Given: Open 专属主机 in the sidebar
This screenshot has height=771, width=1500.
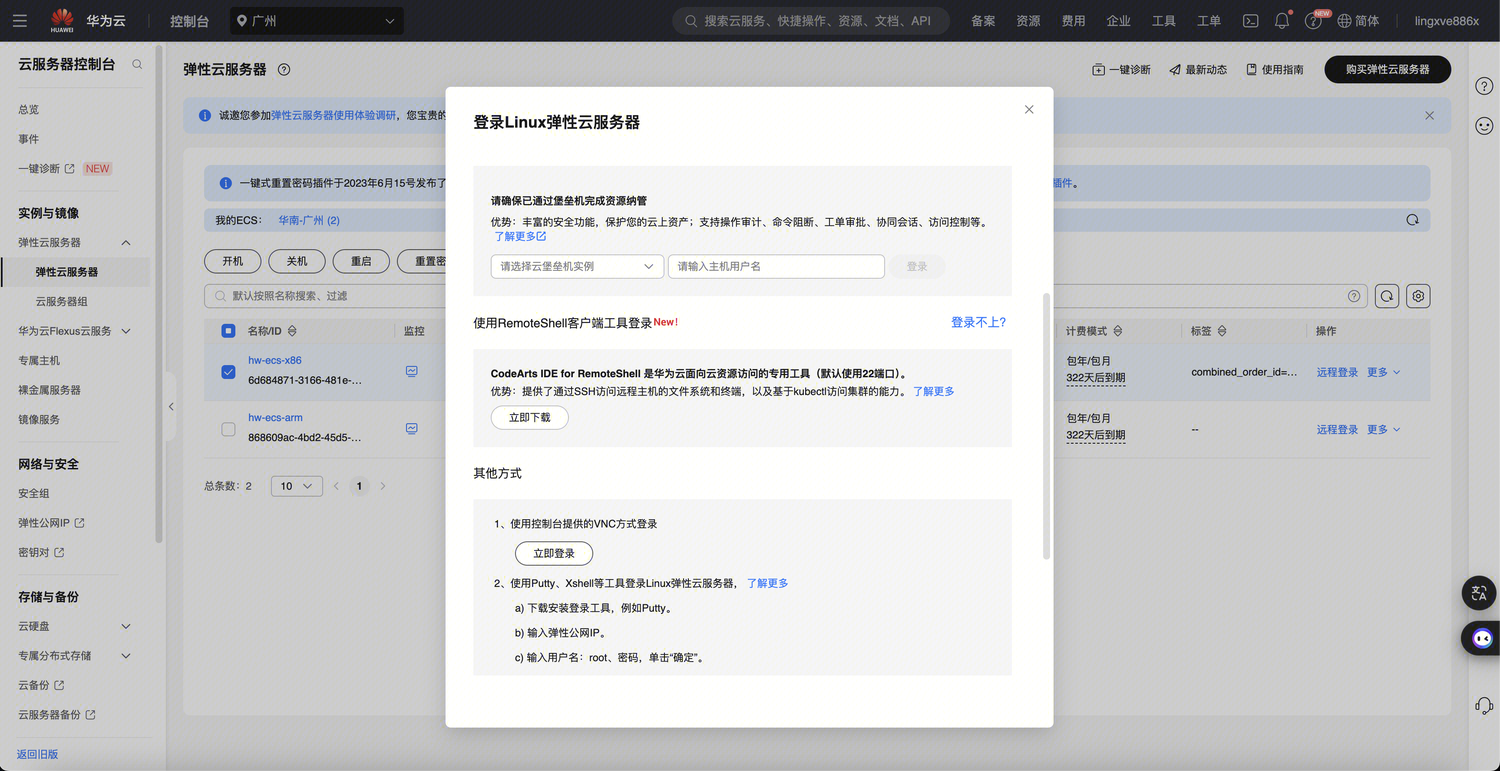Looking at the screenshot, I should pyautogui.click(x=39, y=360).
